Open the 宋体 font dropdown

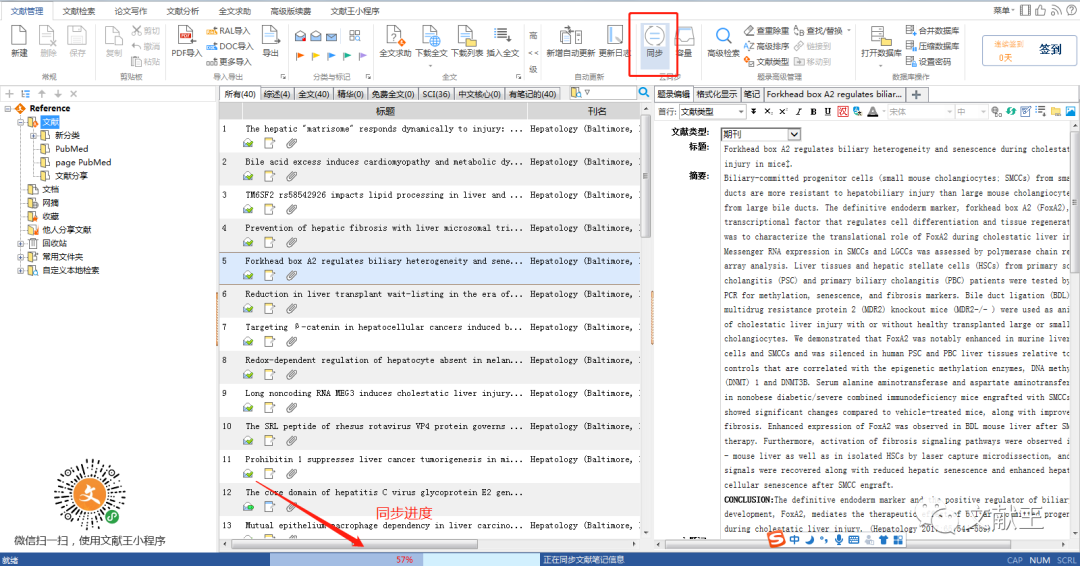click(920, 112)
